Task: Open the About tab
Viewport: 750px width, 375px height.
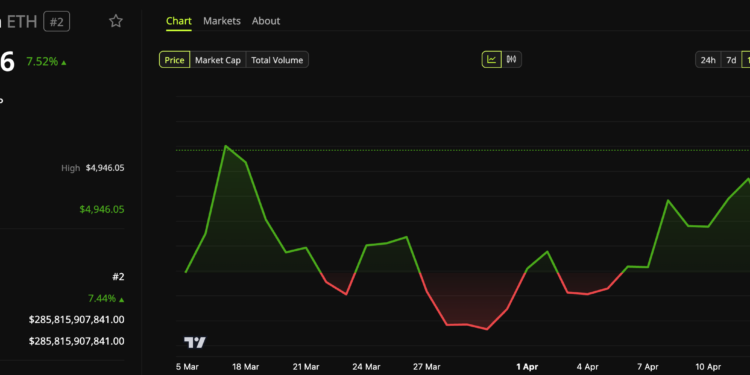Action: click(x=266, y=21)
